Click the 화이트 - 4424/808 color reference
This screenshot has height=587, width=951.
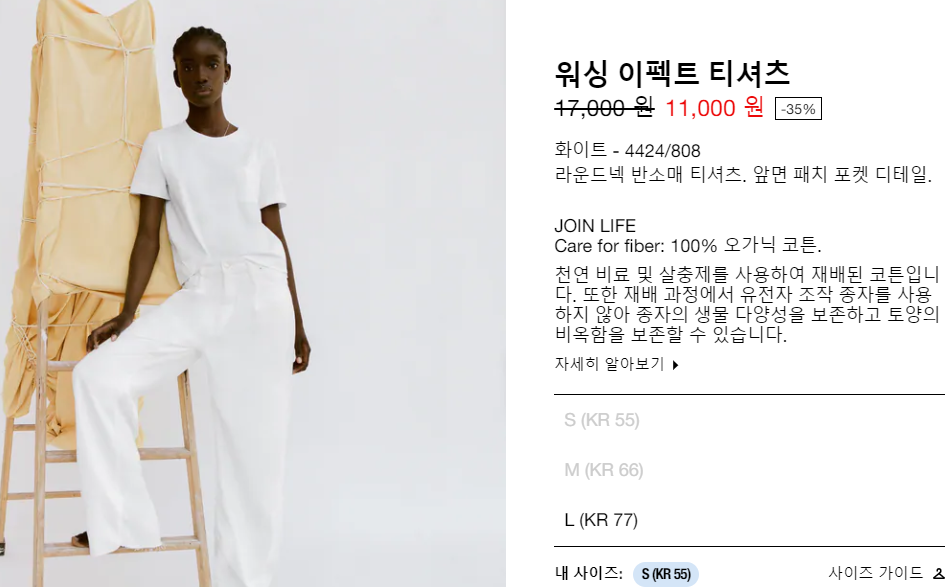coord(627,150)
